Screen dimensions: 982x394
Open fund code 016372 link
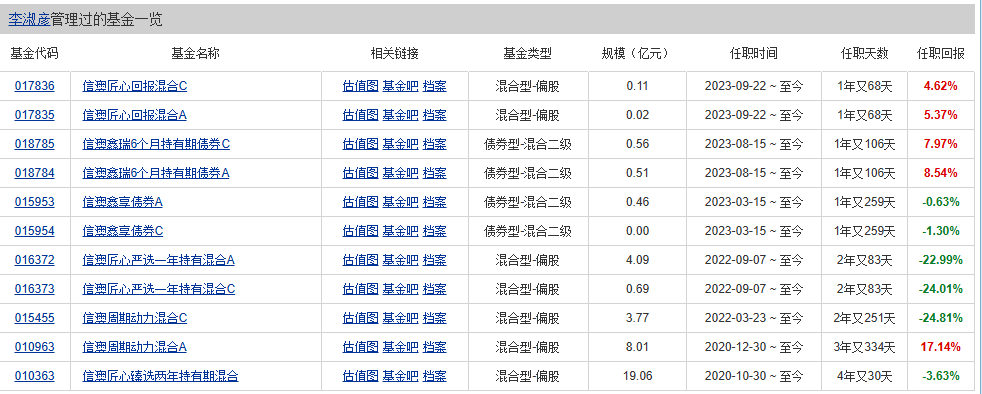click(x=34, y=260)
